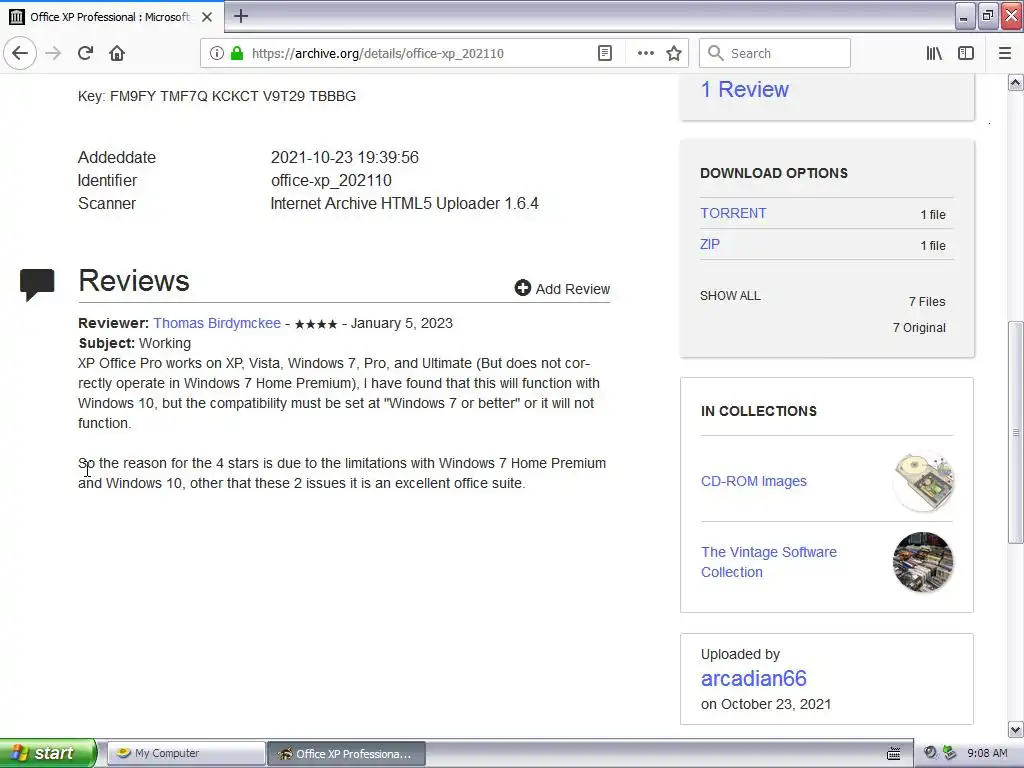Click the browser forward arrow
The height and width of the screenshot is (768, 1024).
tap(53, 54)
